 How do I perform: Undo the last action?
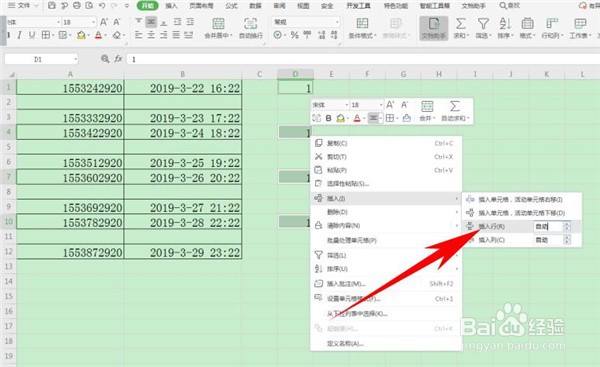(x=102, y=6)
